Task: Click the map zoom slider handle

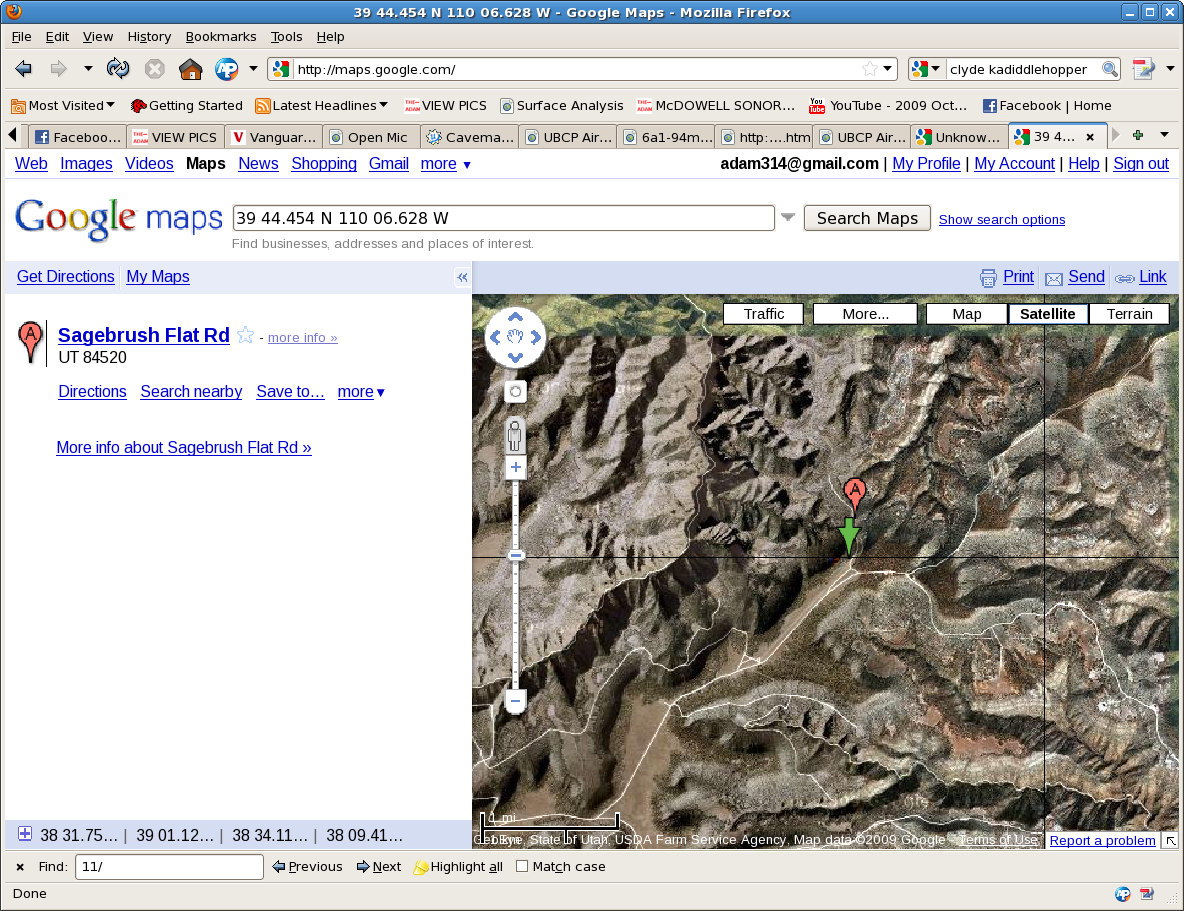Action: 516,555
